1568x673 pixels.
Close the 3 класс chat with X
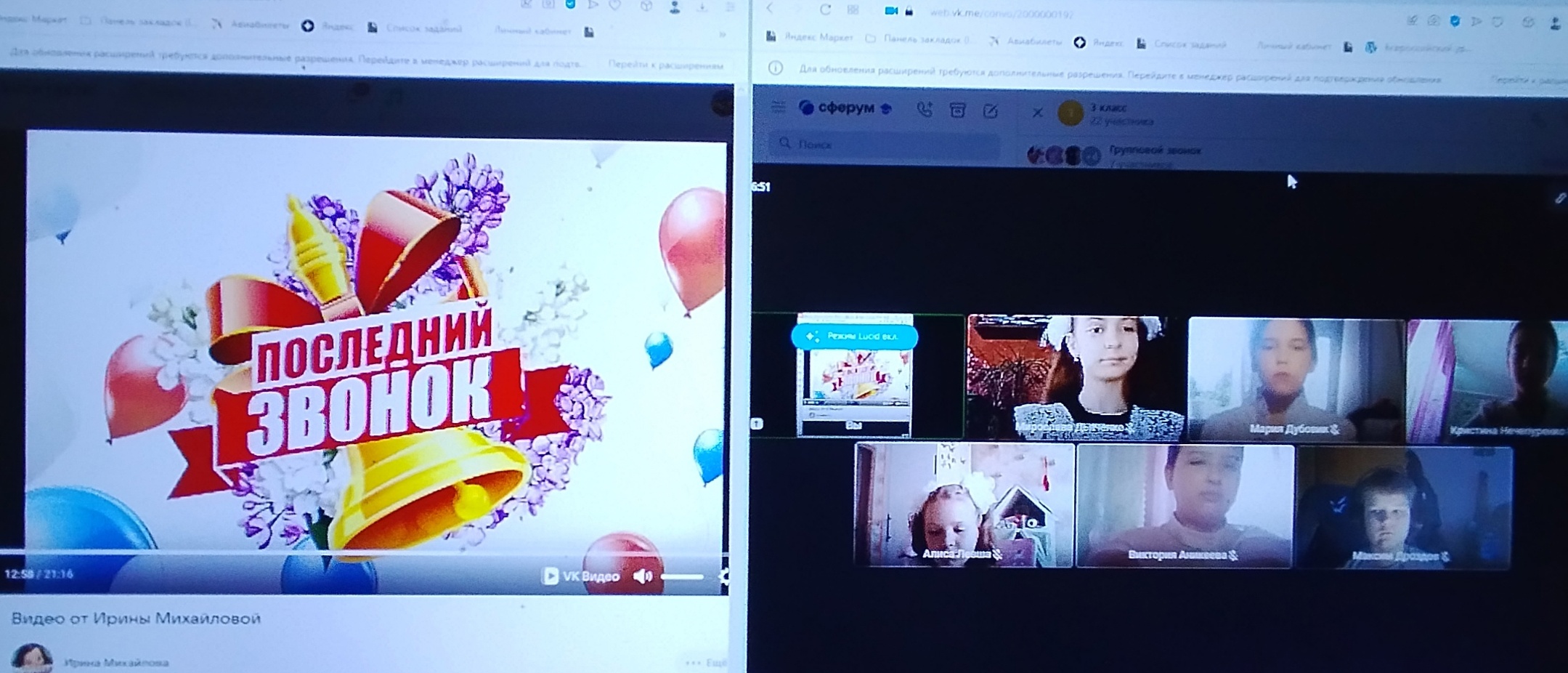tap(1037, 112)
